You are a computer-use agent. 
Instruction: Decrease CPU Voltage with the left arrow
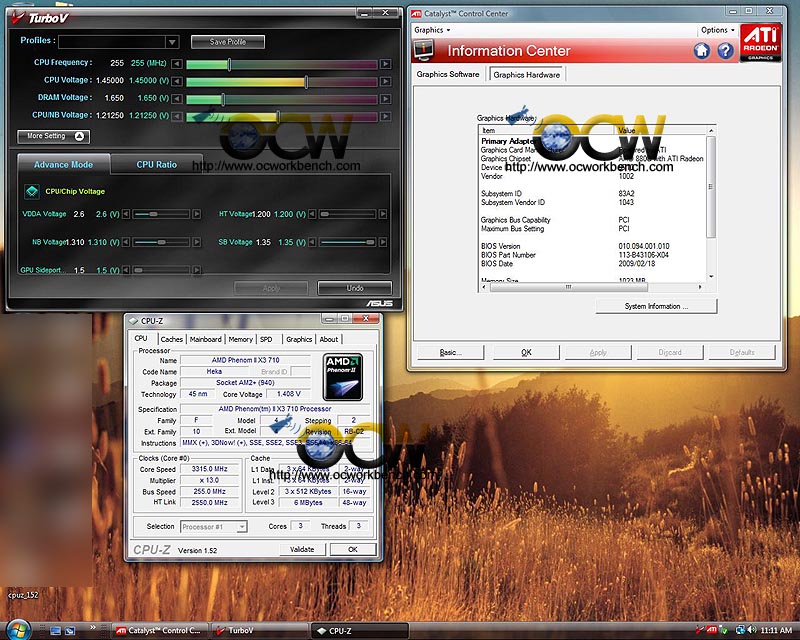pyautogui.click(x=177, y=82)
